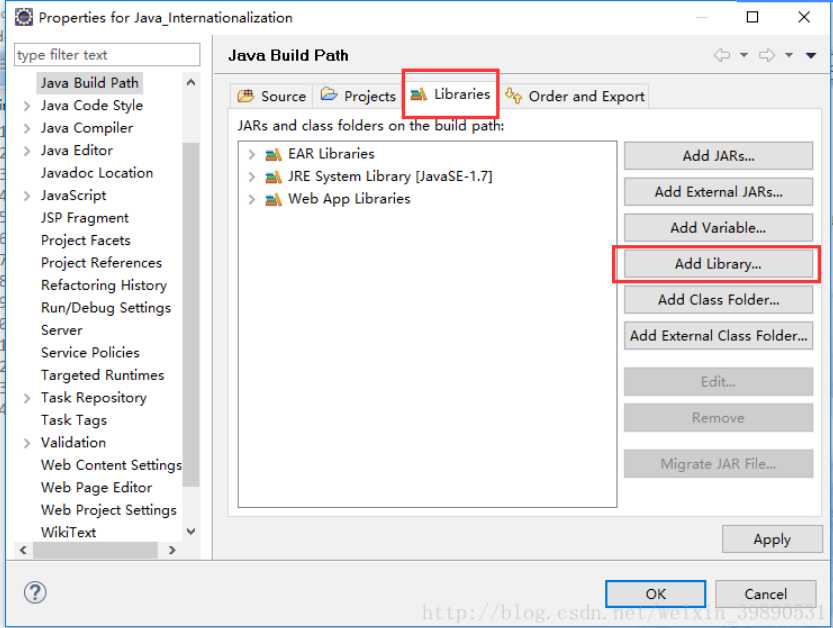833x628 pixels.
Task: Confirm with the OK button
Action: coord(656,593)
